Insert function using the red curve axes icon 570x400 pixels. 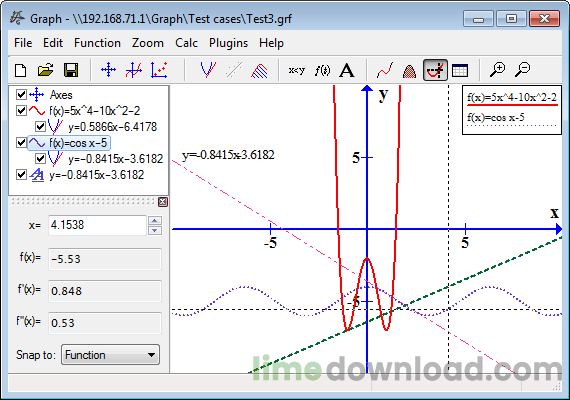[133, 70]
